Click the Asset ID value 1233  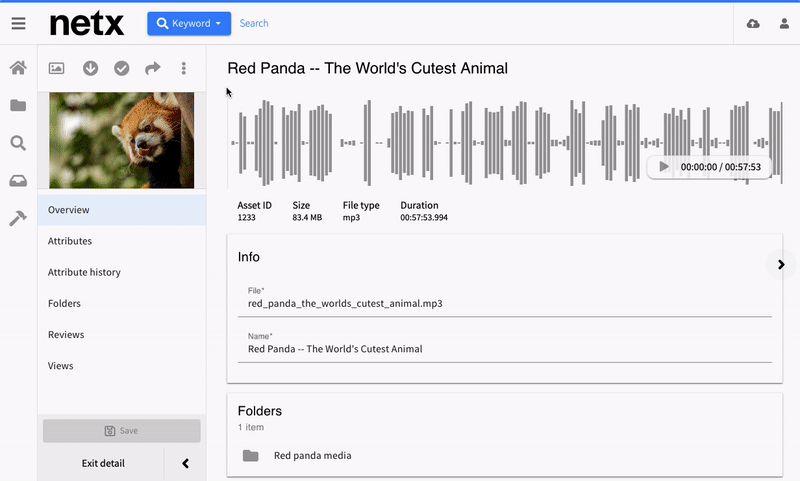246,217
